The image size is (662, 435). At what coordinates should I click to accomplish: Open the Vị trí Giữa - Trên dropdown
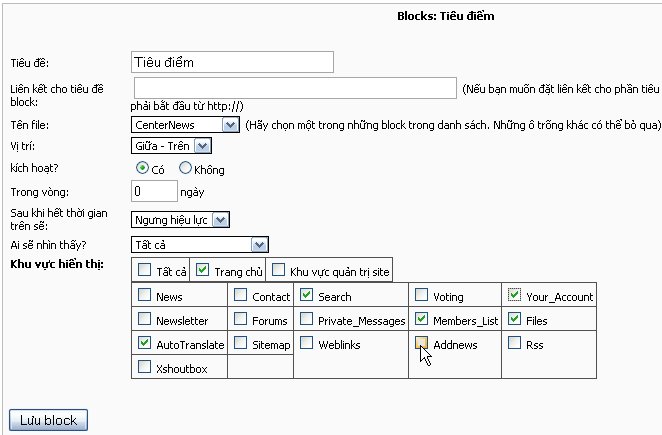coord(171,146)
